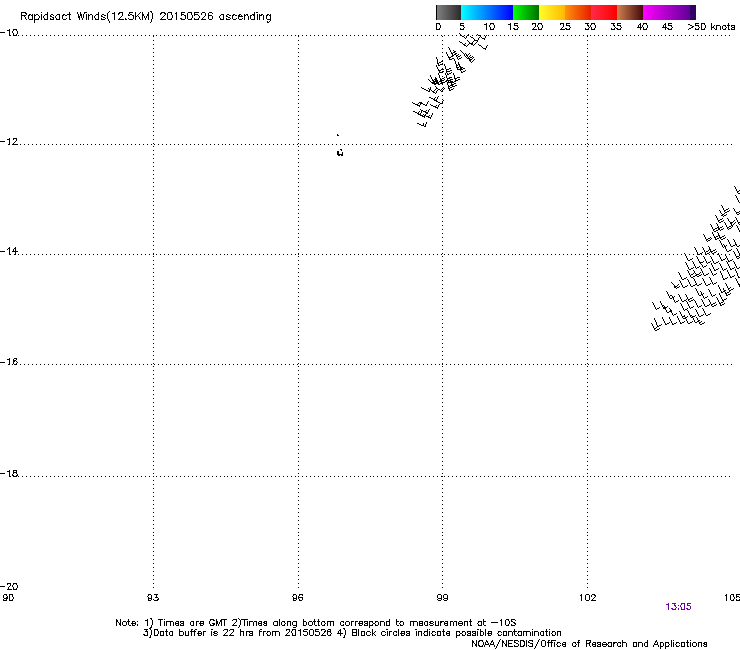This screenshot has width=740, height=650.
Task: Click the latitude label '-20'
Action: (x=9, y=586)
